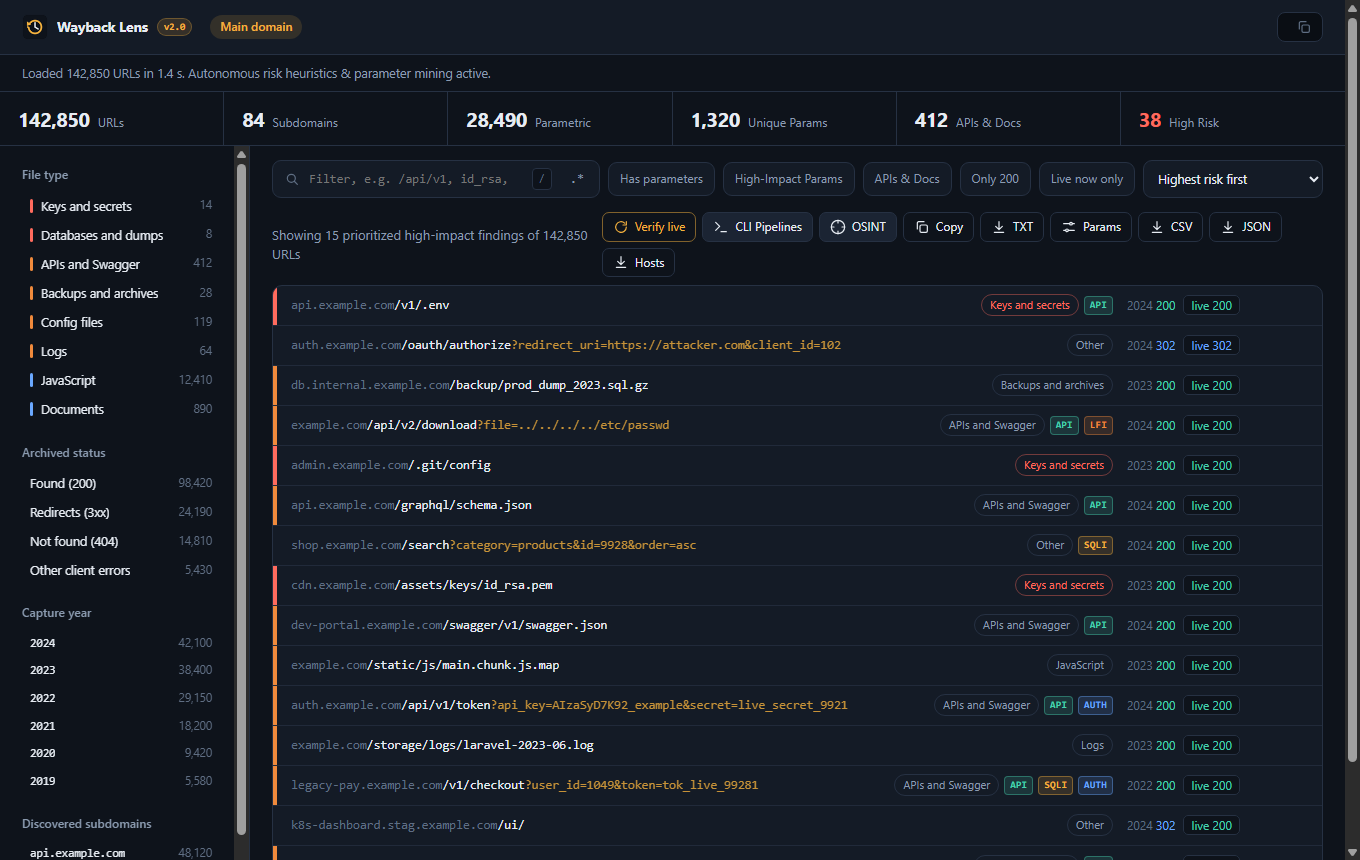Screen dimensions: 1360x860
Task: Select Backups and archives file type
Action: click(121, 293)
